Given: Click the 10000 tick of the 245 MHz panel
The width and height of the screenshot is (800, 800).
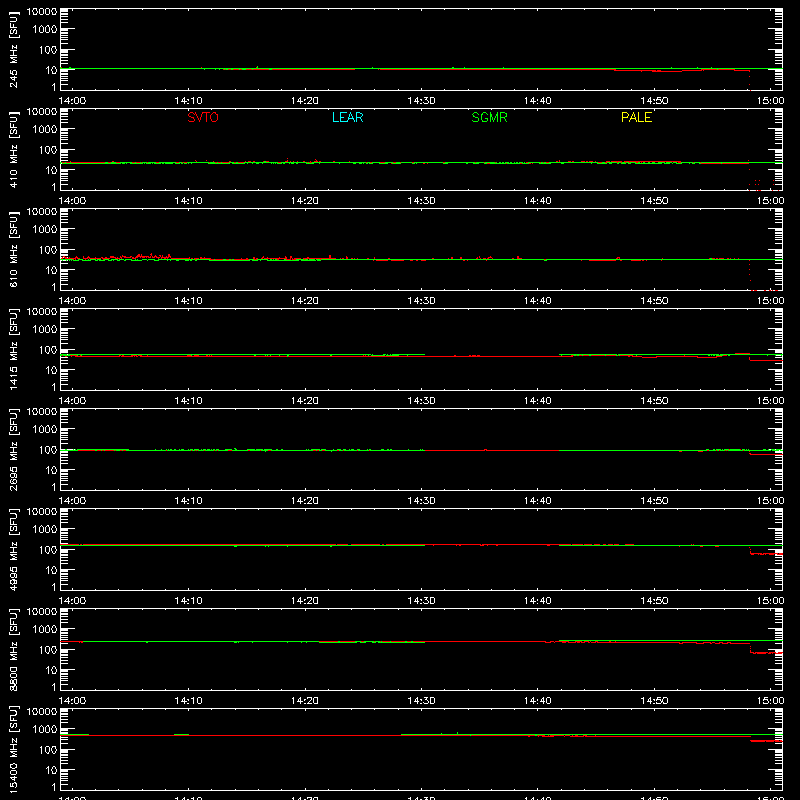Looking at the screenshot, I should (42, 12).
